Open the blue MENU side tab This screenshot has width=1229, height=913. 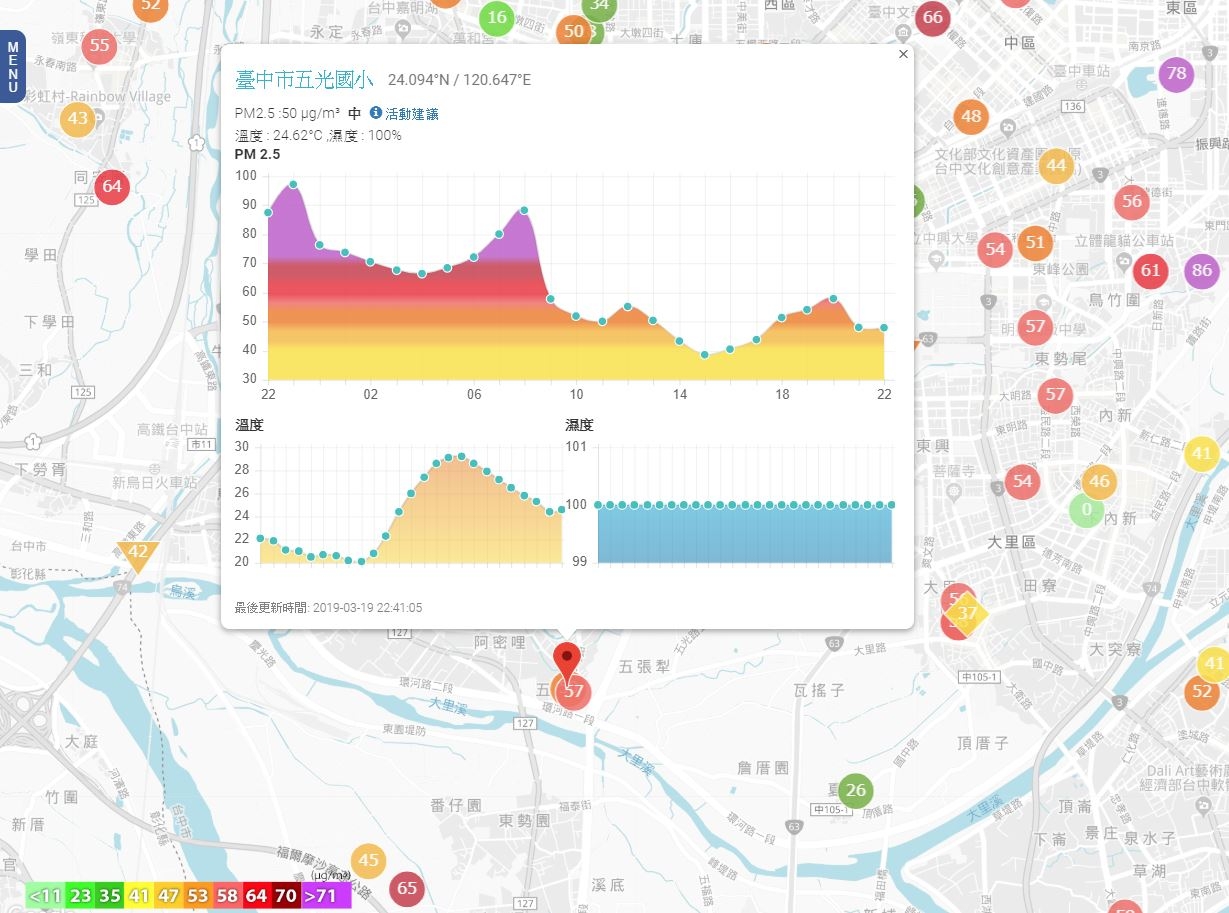pyautogui.click(x=14, y=66)
